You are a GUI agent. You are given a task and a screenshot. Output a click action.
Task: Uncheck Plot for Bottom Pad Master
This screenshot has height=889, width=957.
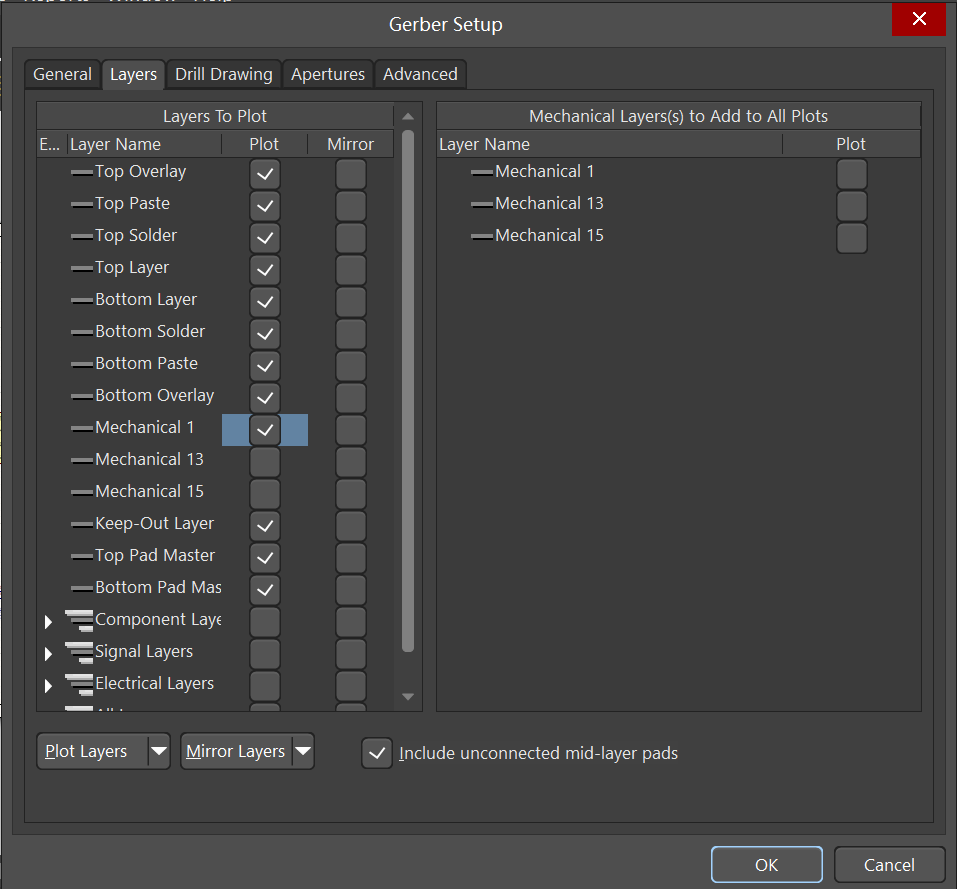point(265,589)
